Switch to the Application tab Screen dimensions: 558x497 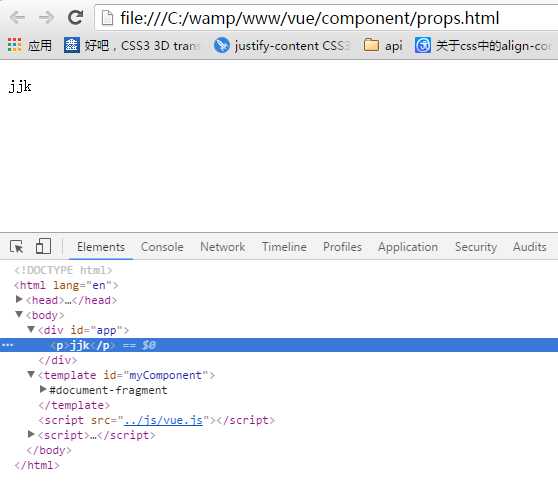408,247
